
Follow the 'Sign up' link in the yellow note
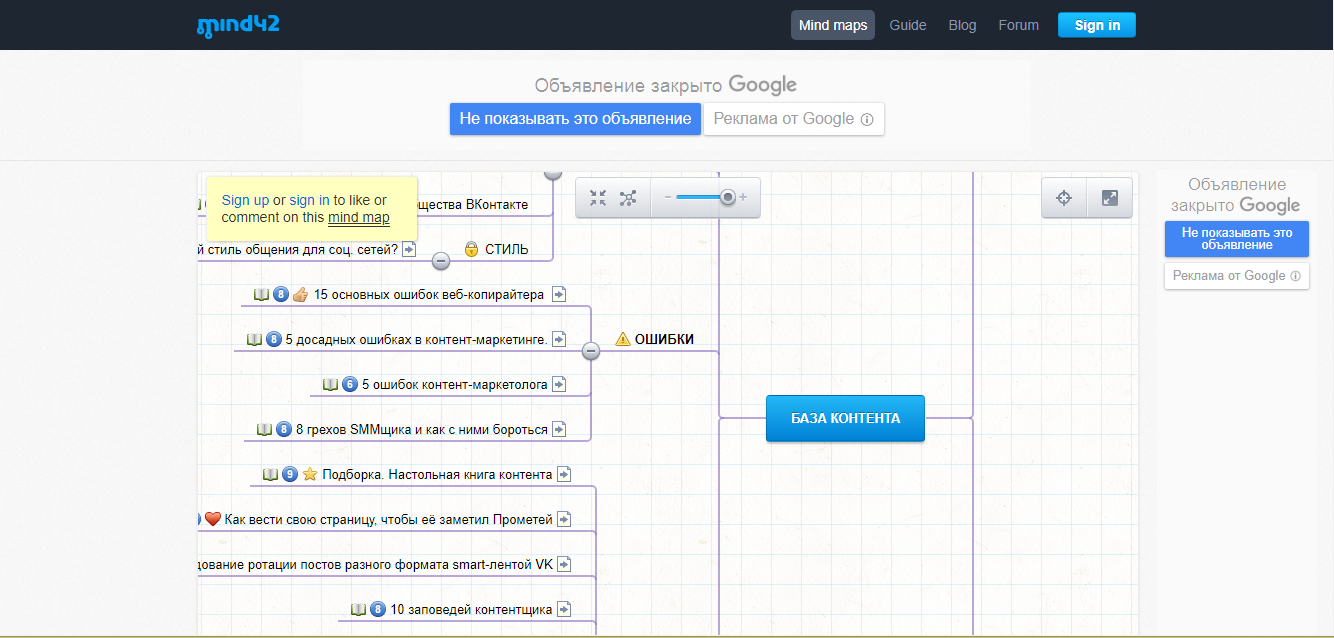click(x=245, y=200)
